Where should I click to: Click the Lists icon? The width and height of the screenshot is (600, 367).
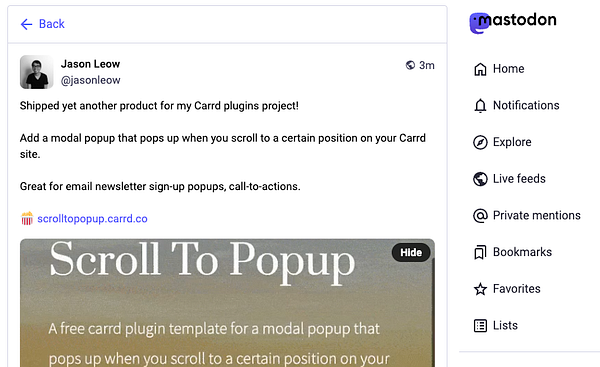click(x=480, y=326)
